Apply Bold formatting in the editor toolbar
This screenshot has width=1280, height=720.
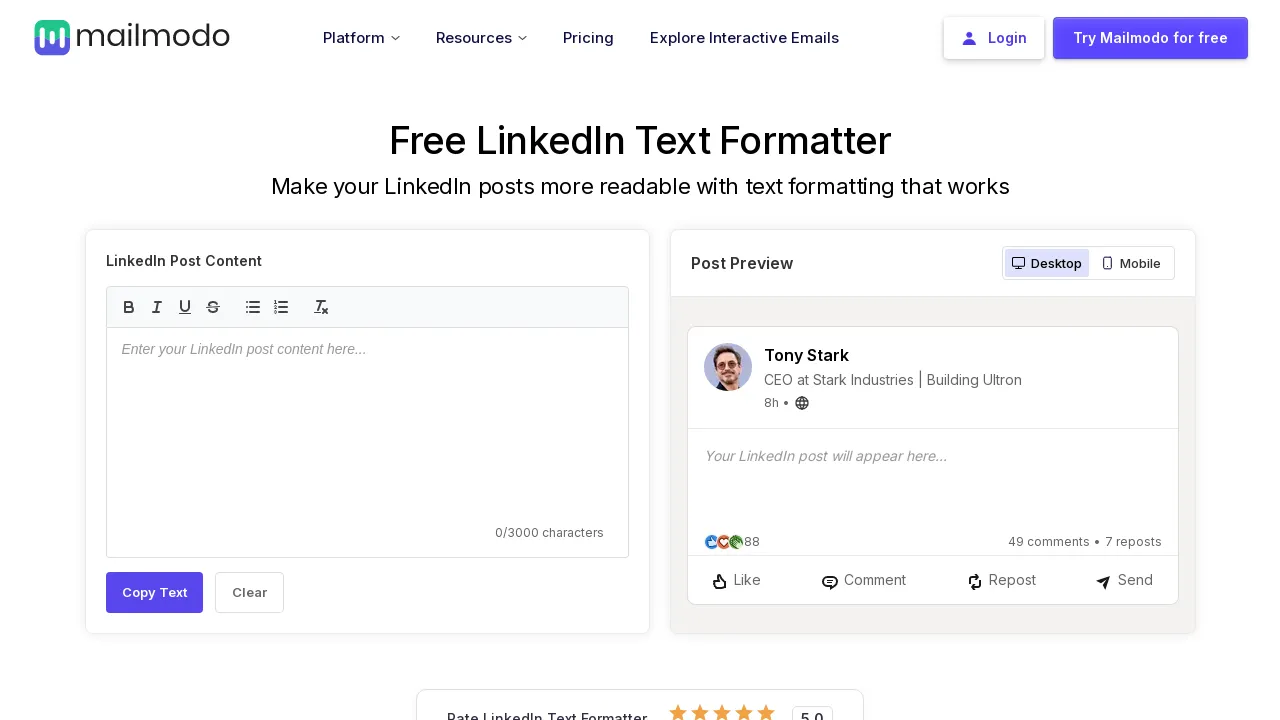pos(128,307)
